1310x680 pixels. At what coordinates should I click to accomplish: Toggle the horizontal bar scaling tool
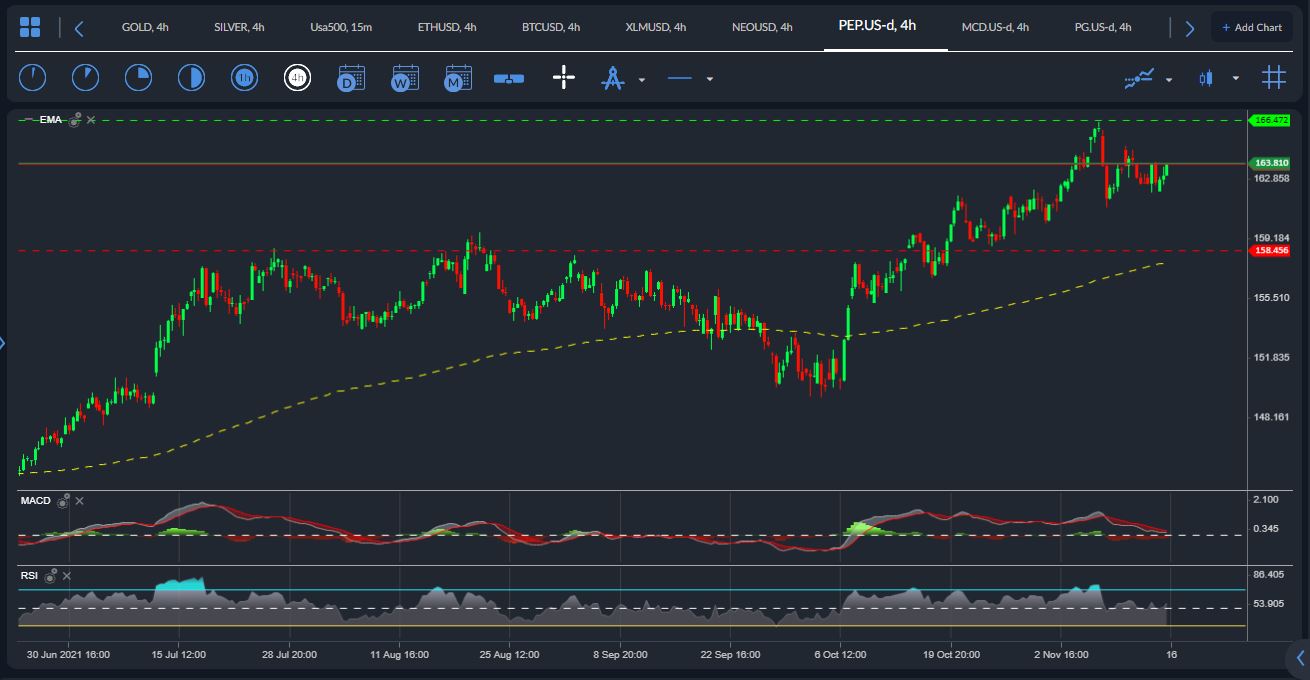(x=509, y=78)
